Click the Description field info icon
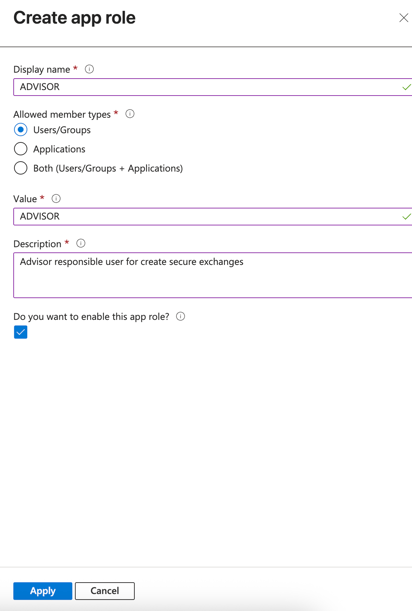The width and height of the screenshot is (412, 611). point(81,243)
